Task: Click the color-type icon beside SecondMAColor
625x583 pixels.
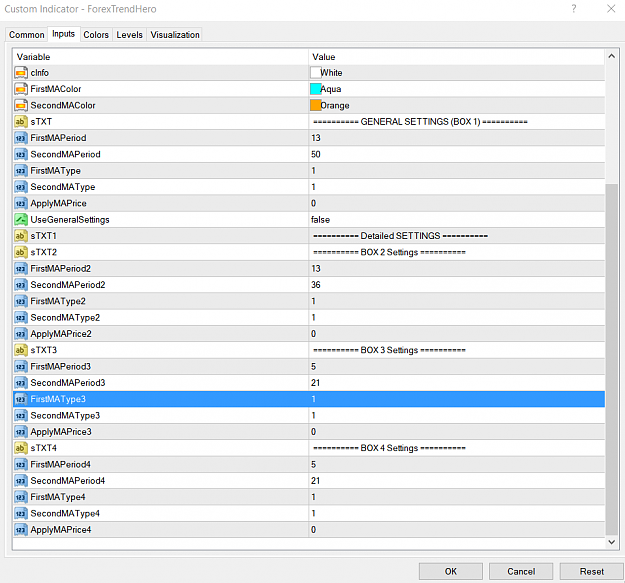Action: (x=21, y=106)
